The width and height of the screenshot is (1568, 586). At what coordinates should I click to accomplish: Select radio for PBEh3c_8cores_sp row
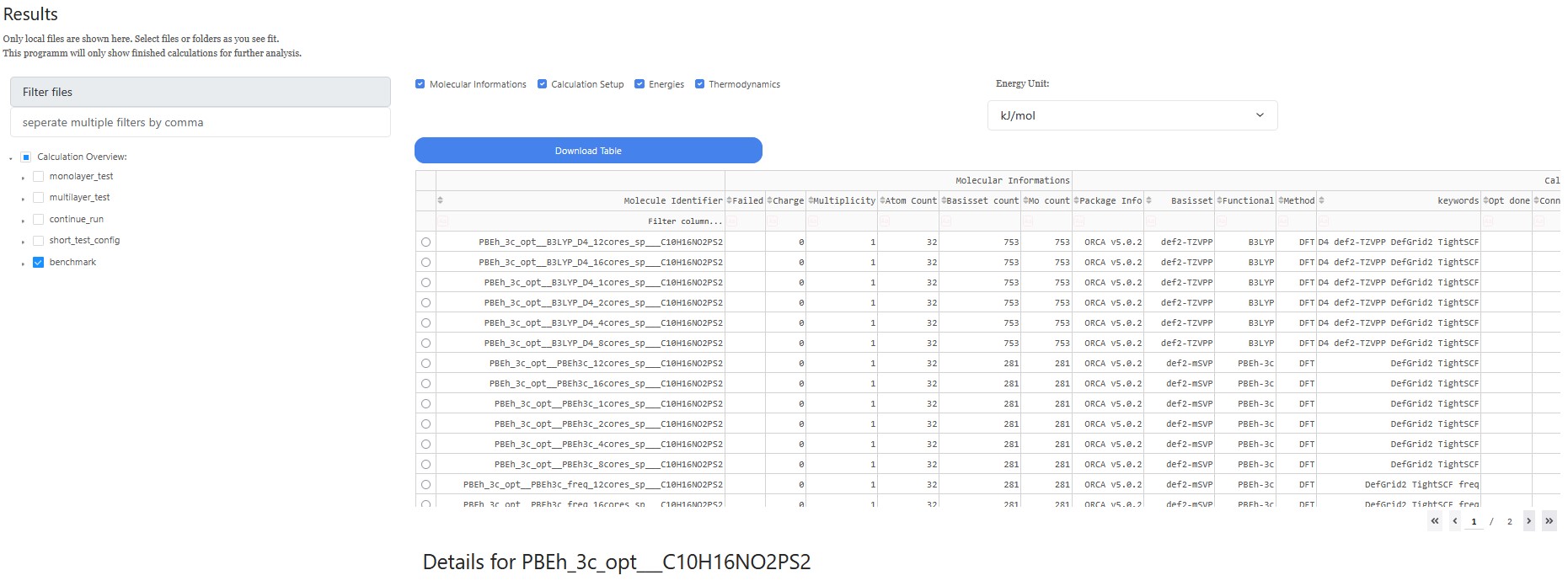click(425, 464)
